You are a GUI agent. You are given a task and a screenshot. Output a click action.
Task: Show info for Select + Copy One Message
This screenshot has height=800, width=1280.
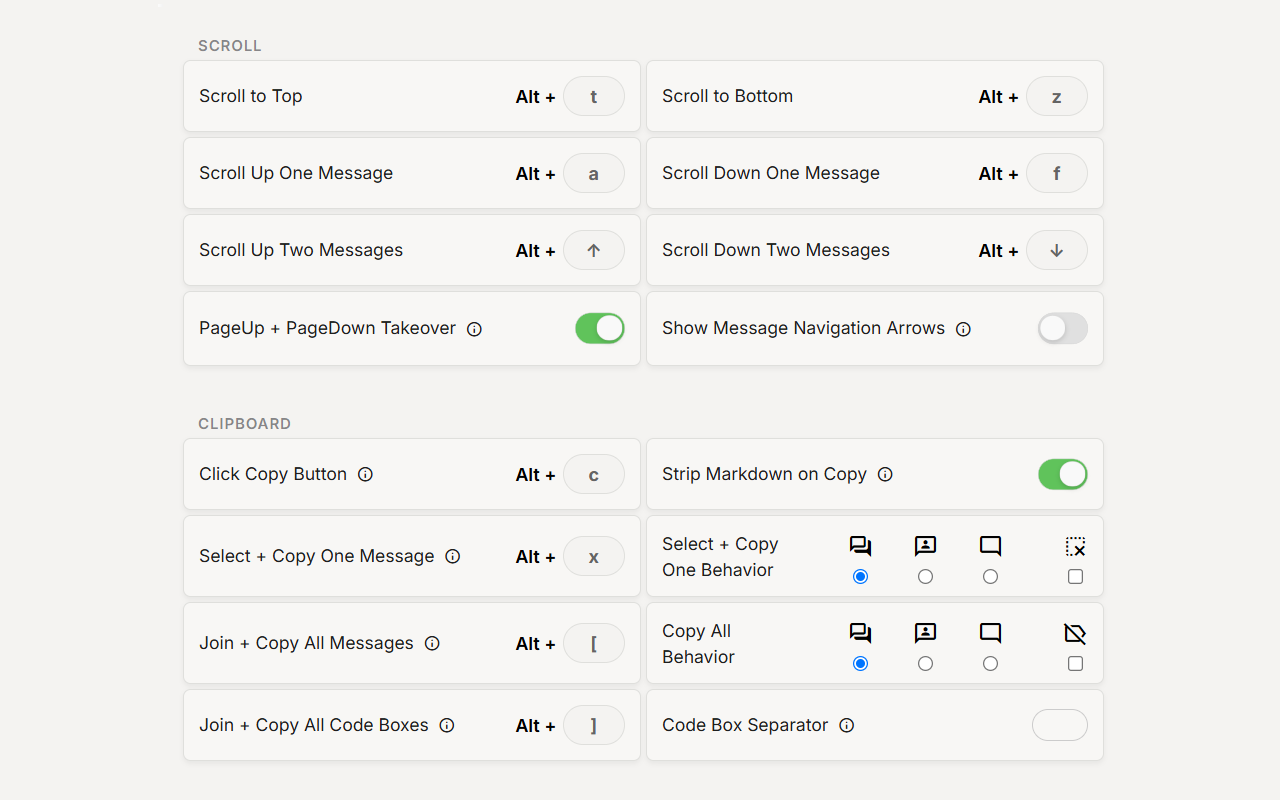452,557
